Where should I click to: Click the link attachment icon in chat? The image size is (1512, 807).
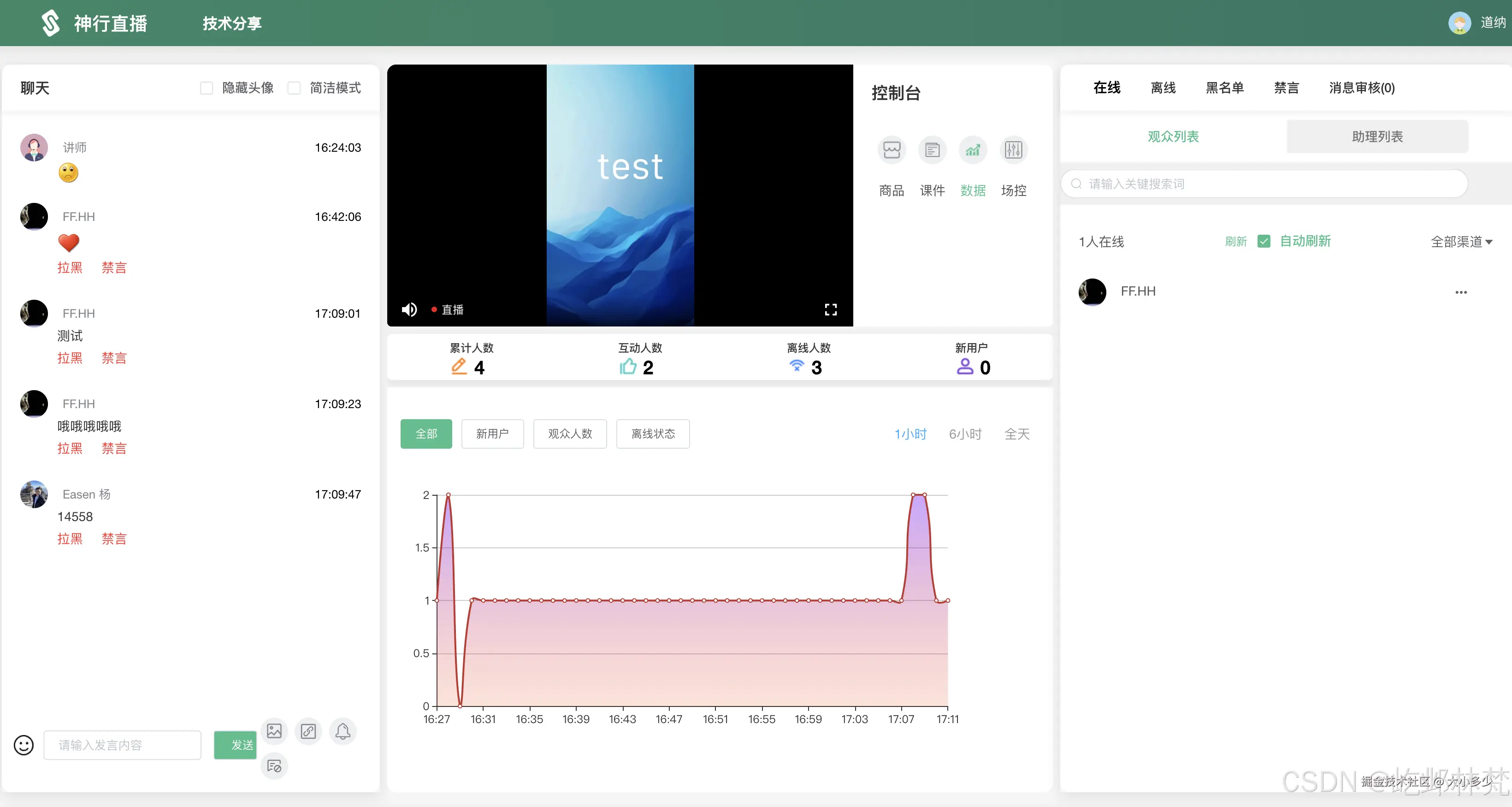pos(308,730)
